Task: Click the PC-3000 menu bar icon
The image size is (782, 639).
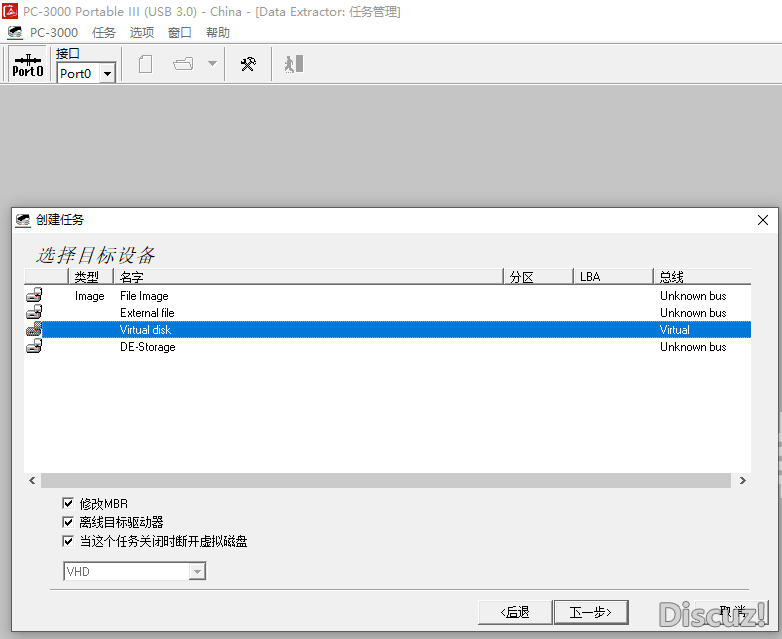Action: [x=15, y=33]
